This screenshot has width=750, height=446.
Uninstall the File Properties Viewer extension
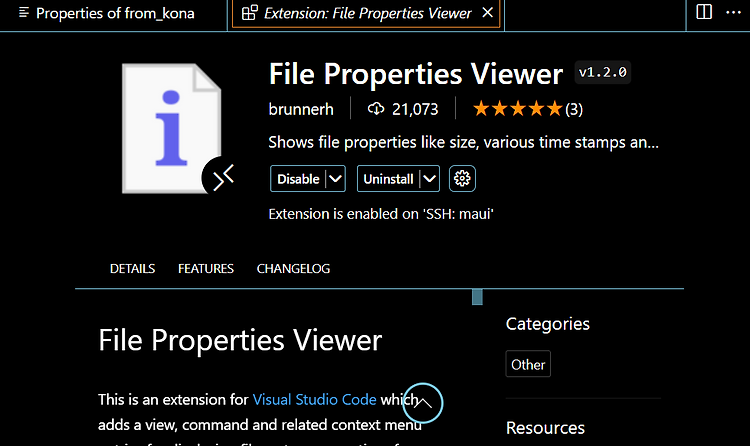click(388, 179)
